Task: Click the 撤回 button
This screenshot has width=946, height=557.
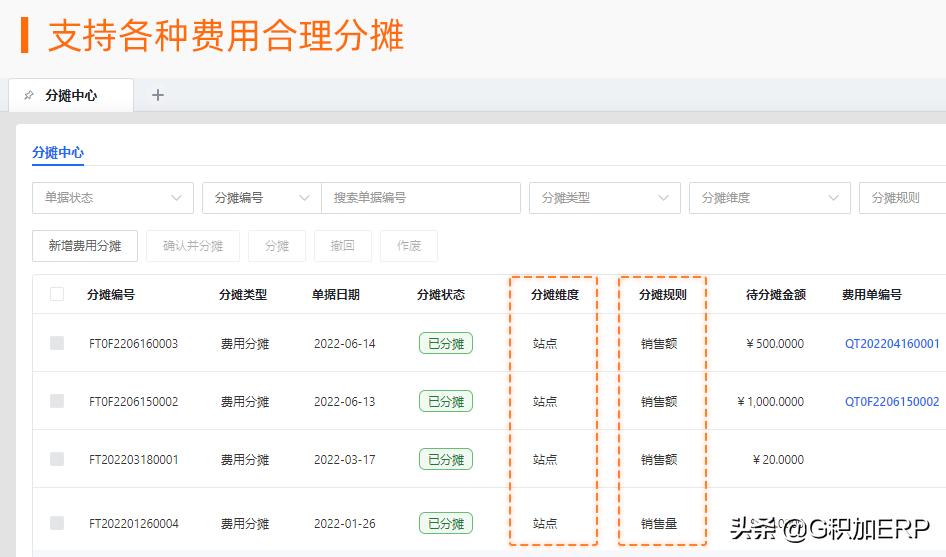Action: pos(343,246)
